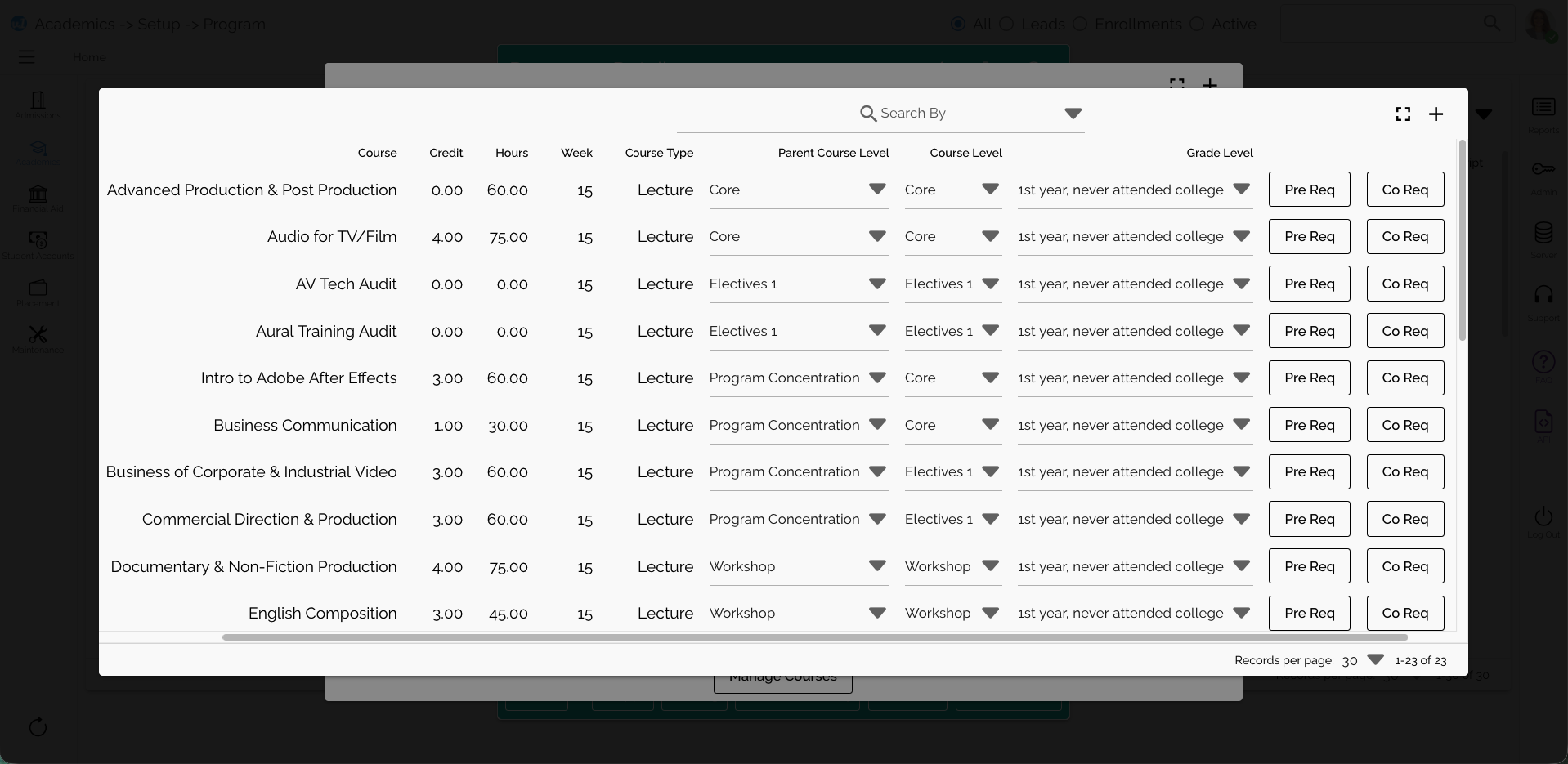Select the Leads radio button

1006,25
